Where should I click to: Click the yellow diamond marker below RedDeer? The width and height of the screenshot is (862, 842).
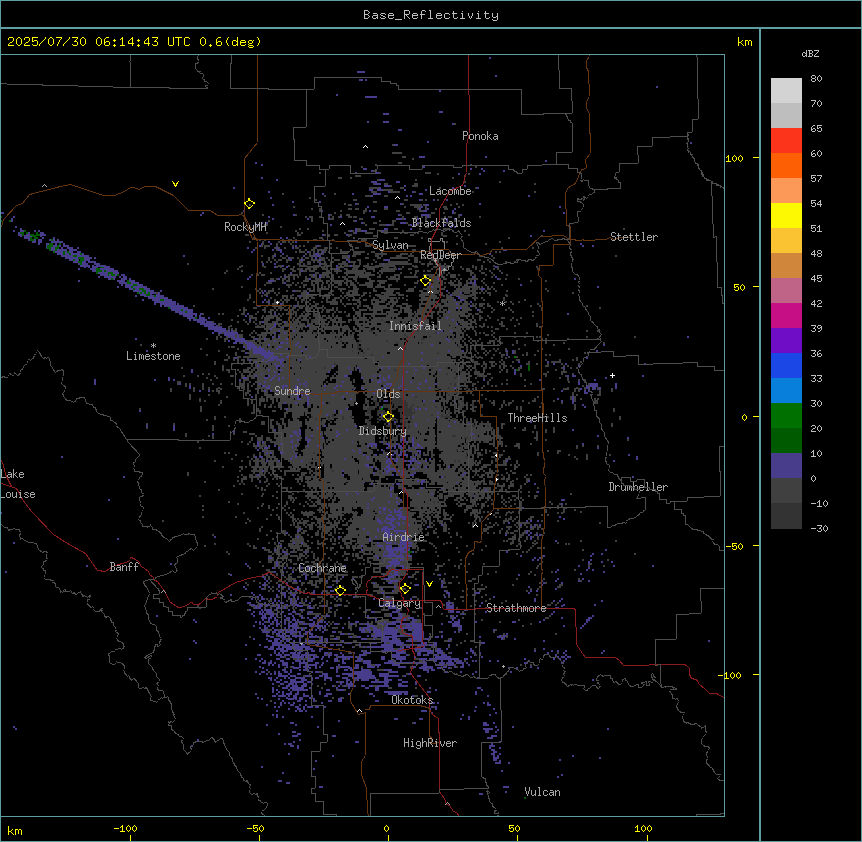coord(426,281)
